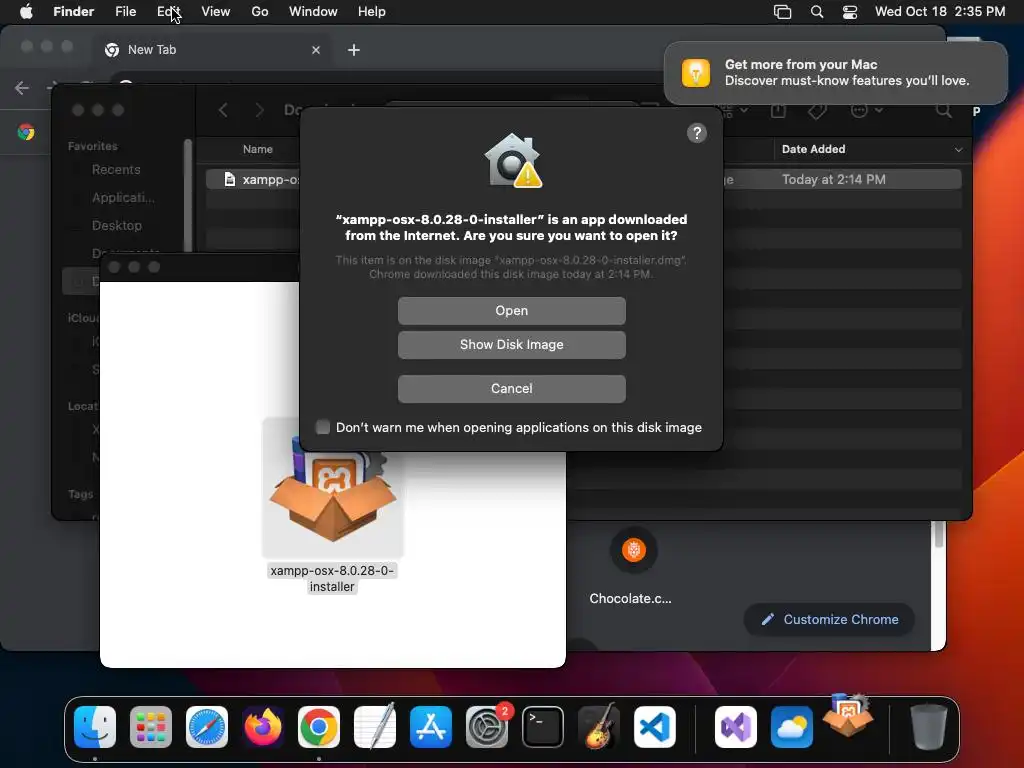1024x768 pixels.
Task: Click the Finder share toolbar icon
Action: click(778, 110)
